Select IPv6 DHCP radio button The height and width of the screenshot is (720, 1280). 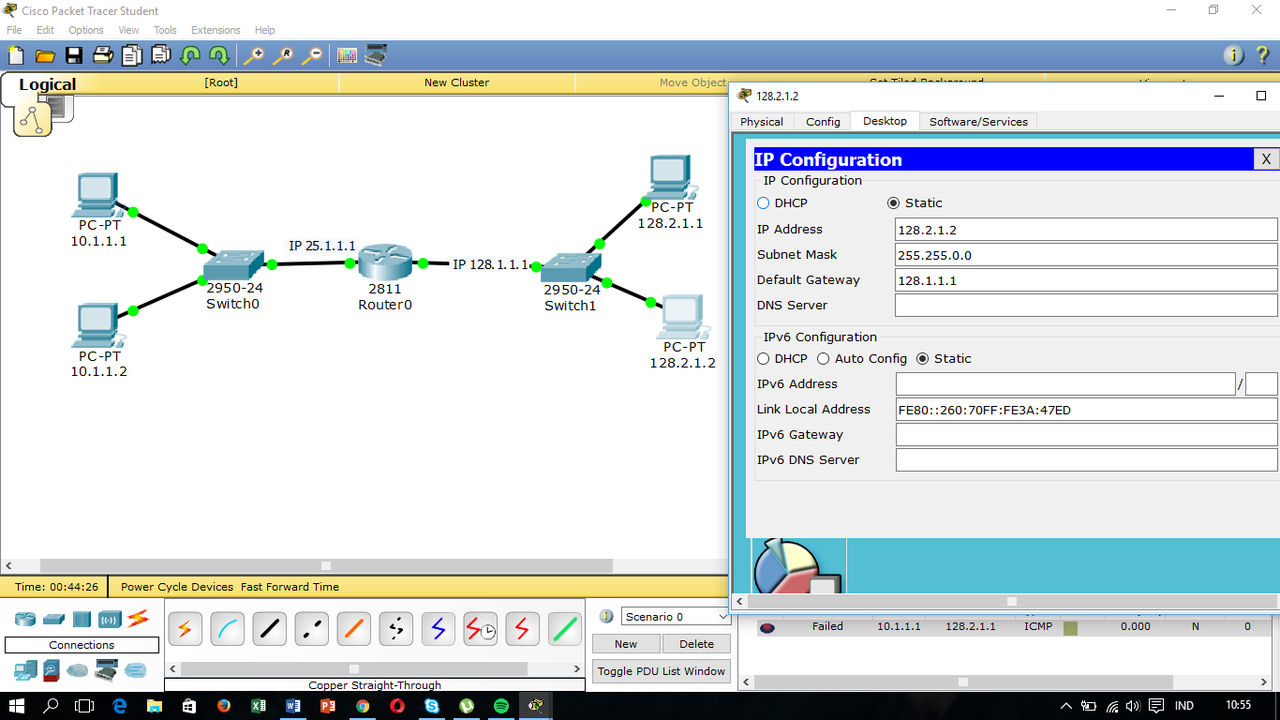[764, 359]
